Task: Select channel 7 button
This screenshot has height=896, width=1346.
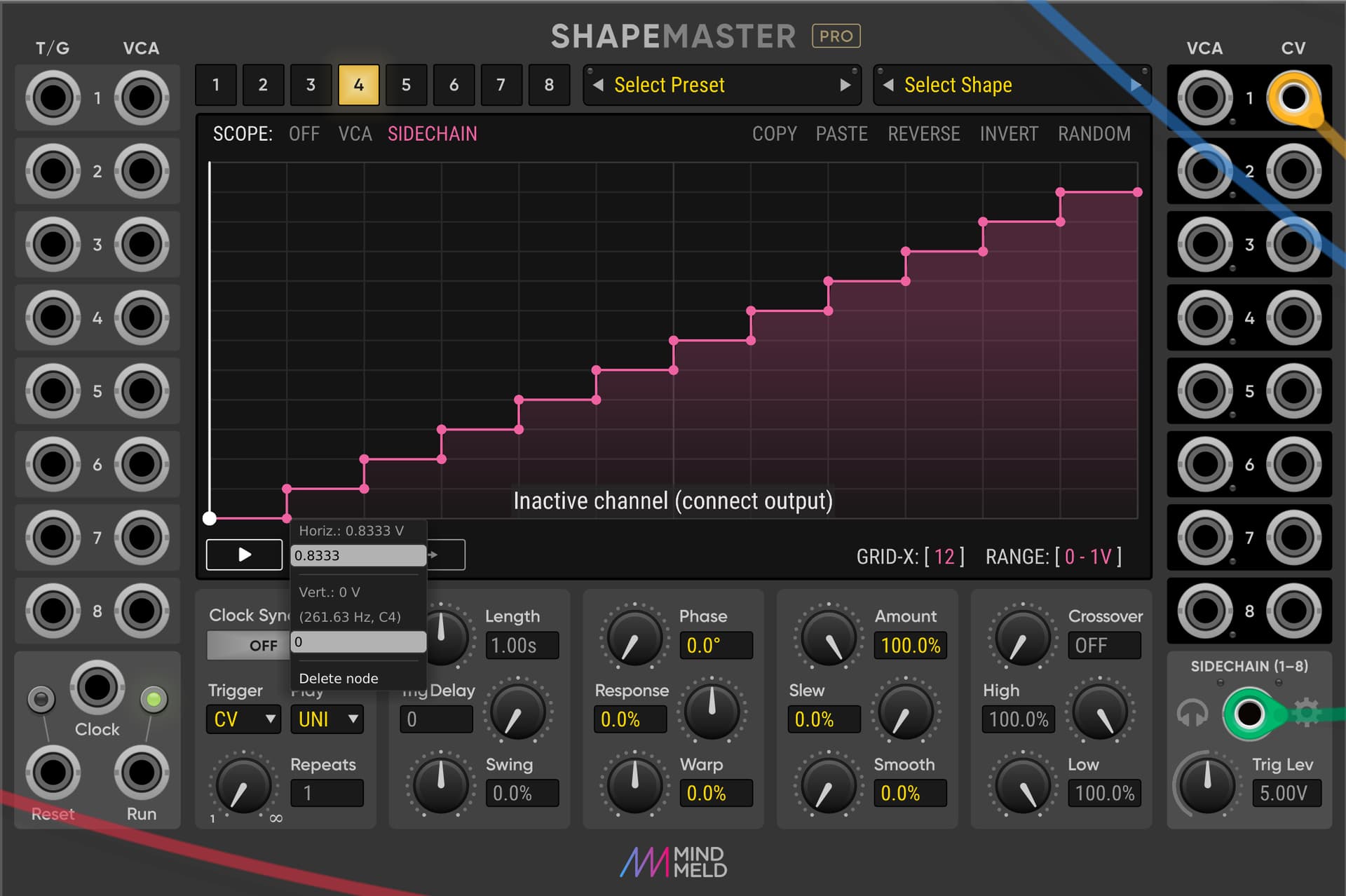Action: click(x=501, y=85)
